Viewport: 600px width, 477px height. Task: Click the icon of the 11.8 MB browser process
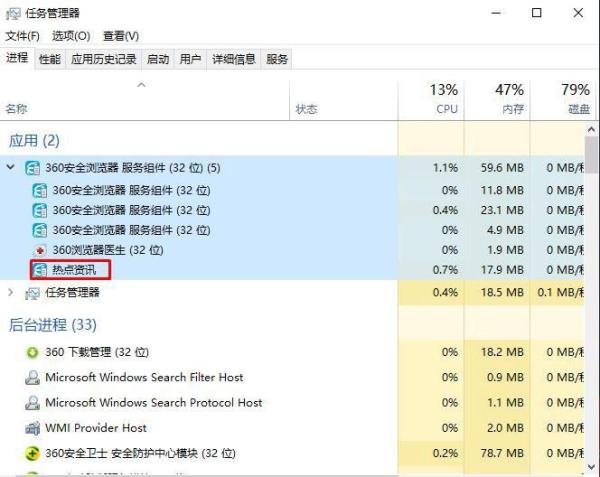pos(40,190)
